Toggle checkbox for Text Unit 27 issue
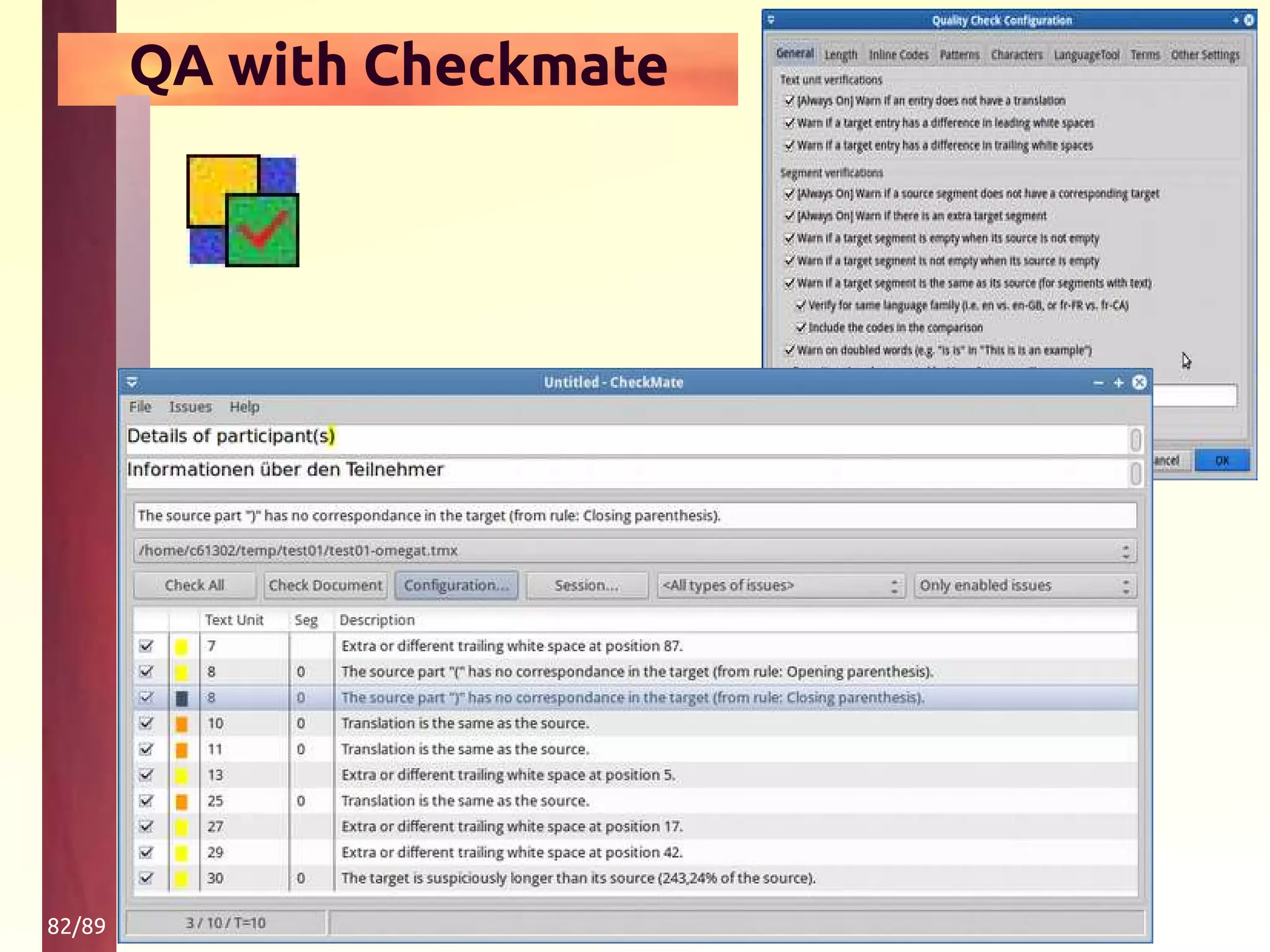This screenshot has height=952, width=1270. click(146, 826)
